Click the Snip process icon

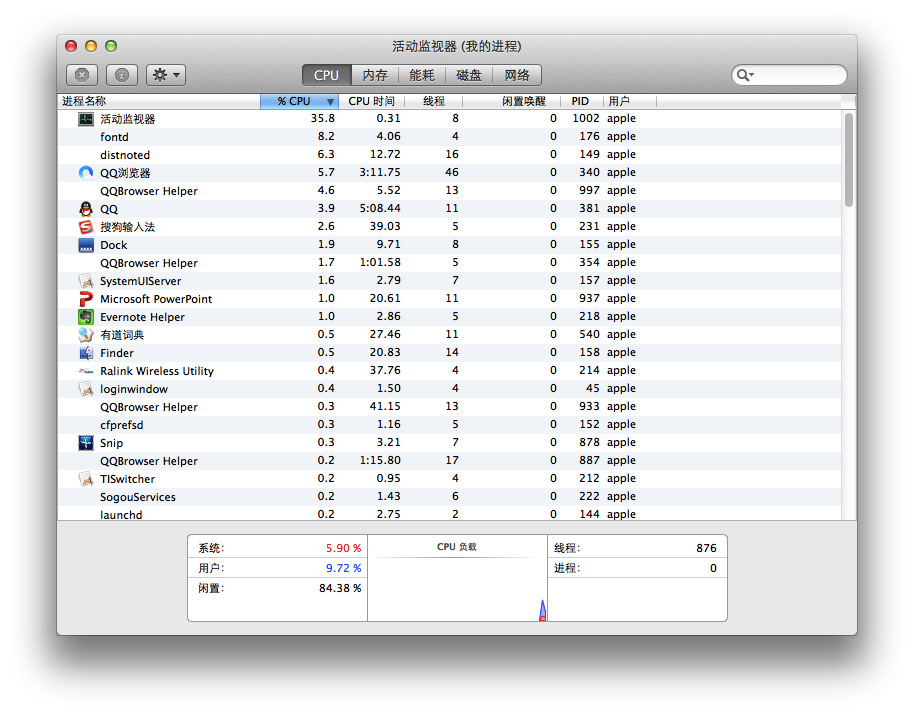tap(86, 443)
